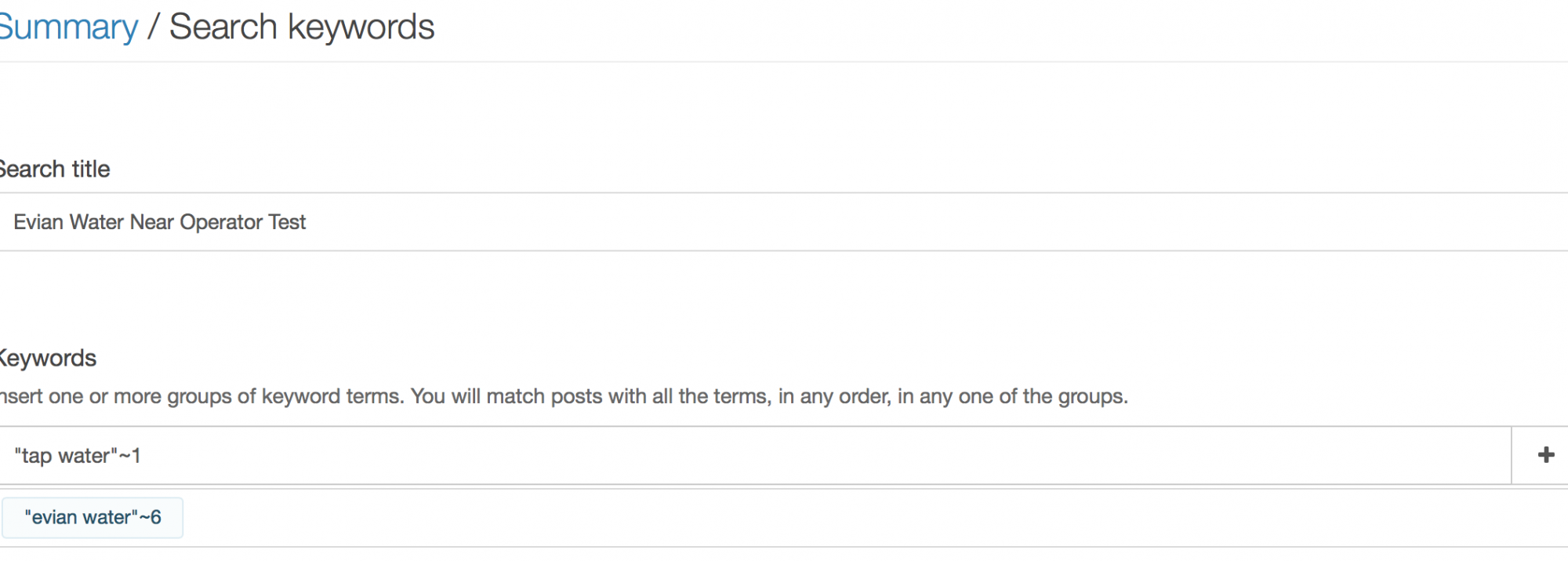Click the ~6 proximity value on the keyword tag
This screenshot has width=1568, height=561.
pos(151,518)
